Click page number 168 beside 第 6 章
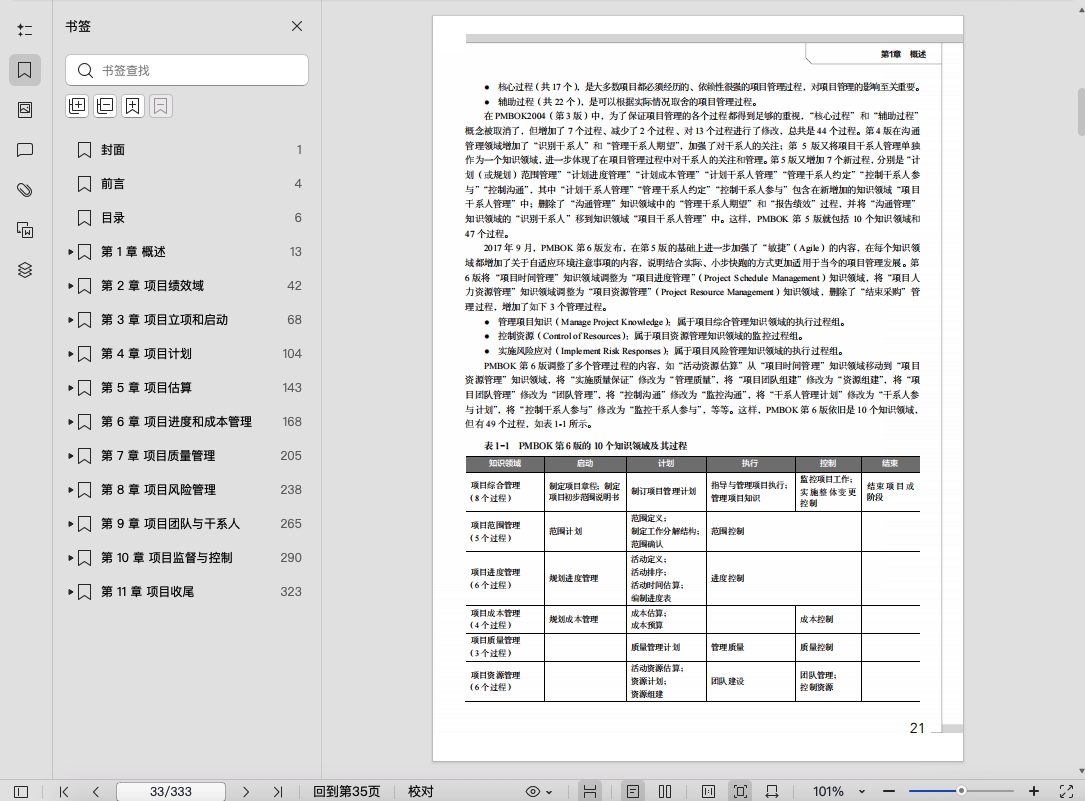1085x801 pixels. click(292, 422)
